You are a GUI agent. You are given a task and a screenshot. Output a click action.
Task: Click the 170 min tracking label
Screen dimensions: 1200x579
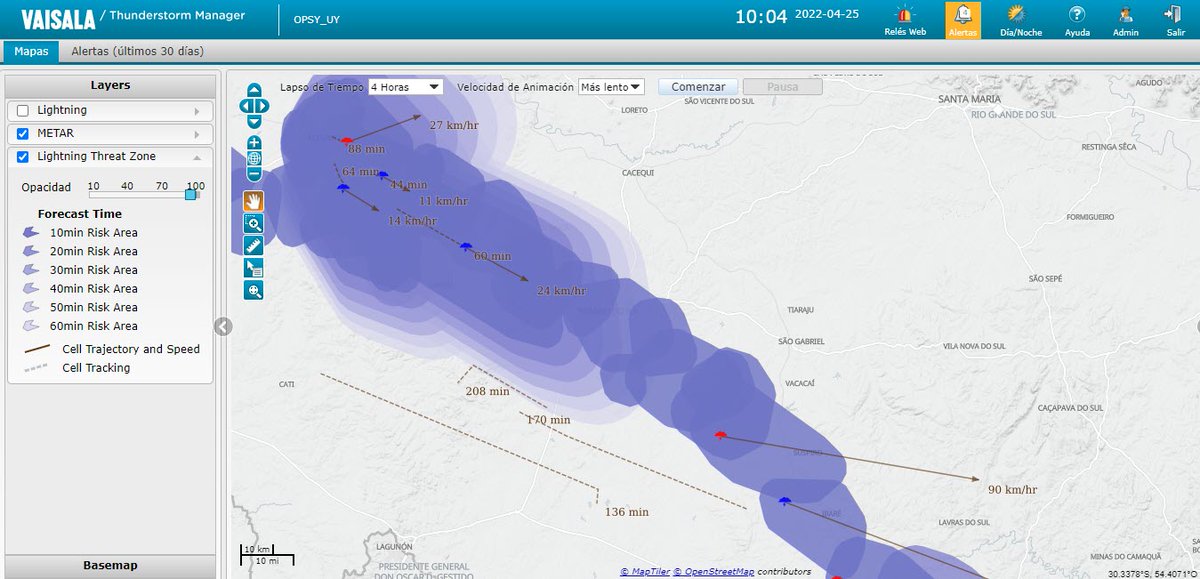tap(548, 420)
